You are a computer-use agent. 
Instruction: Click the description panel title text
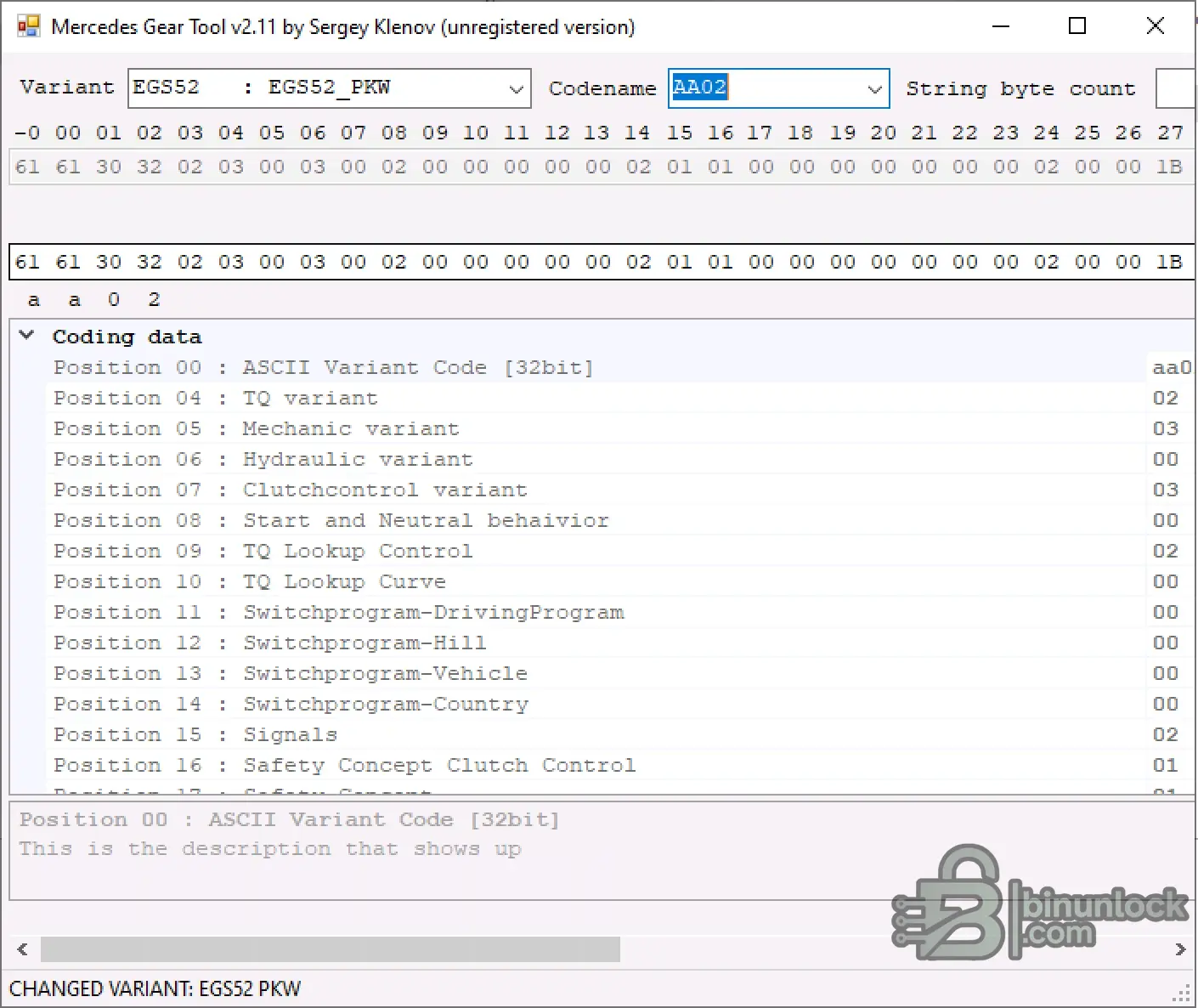(290, 819)
